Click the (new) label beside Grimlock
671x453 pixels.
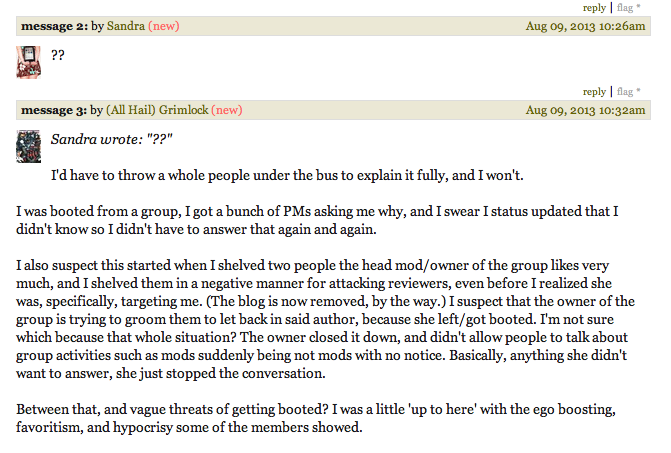pos(227,110)
